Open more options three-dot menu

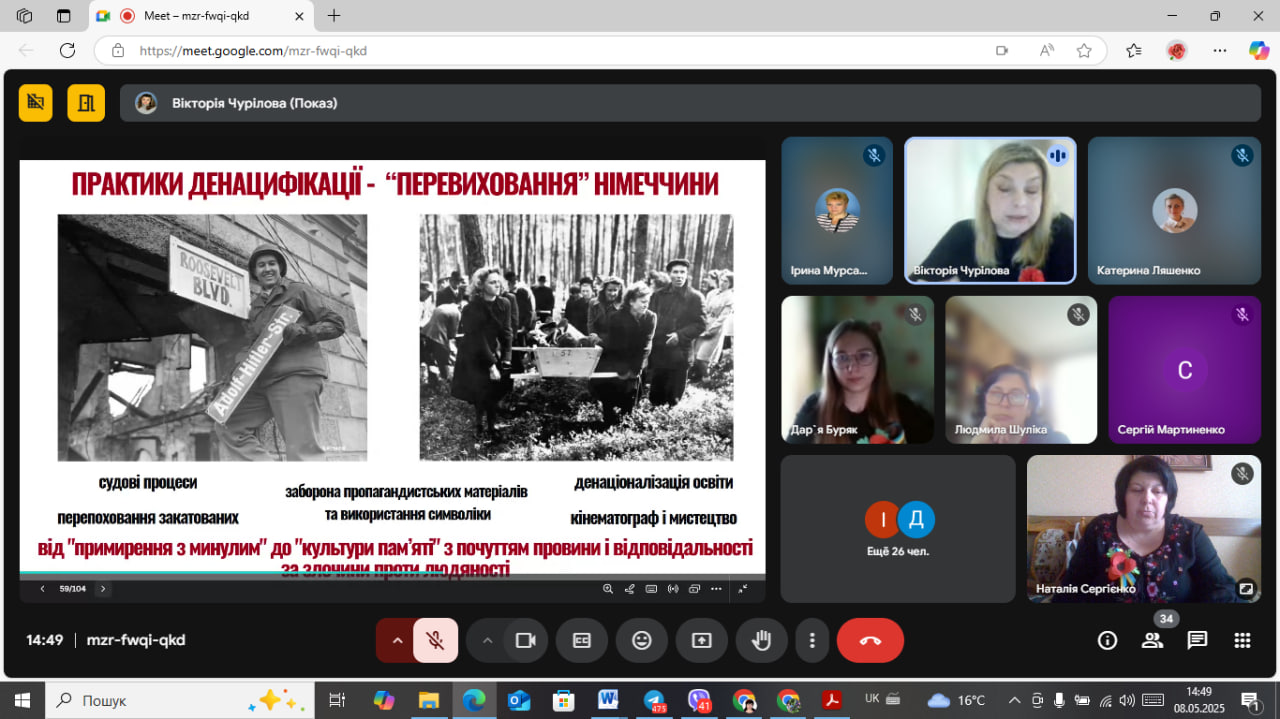pos(813,640)
